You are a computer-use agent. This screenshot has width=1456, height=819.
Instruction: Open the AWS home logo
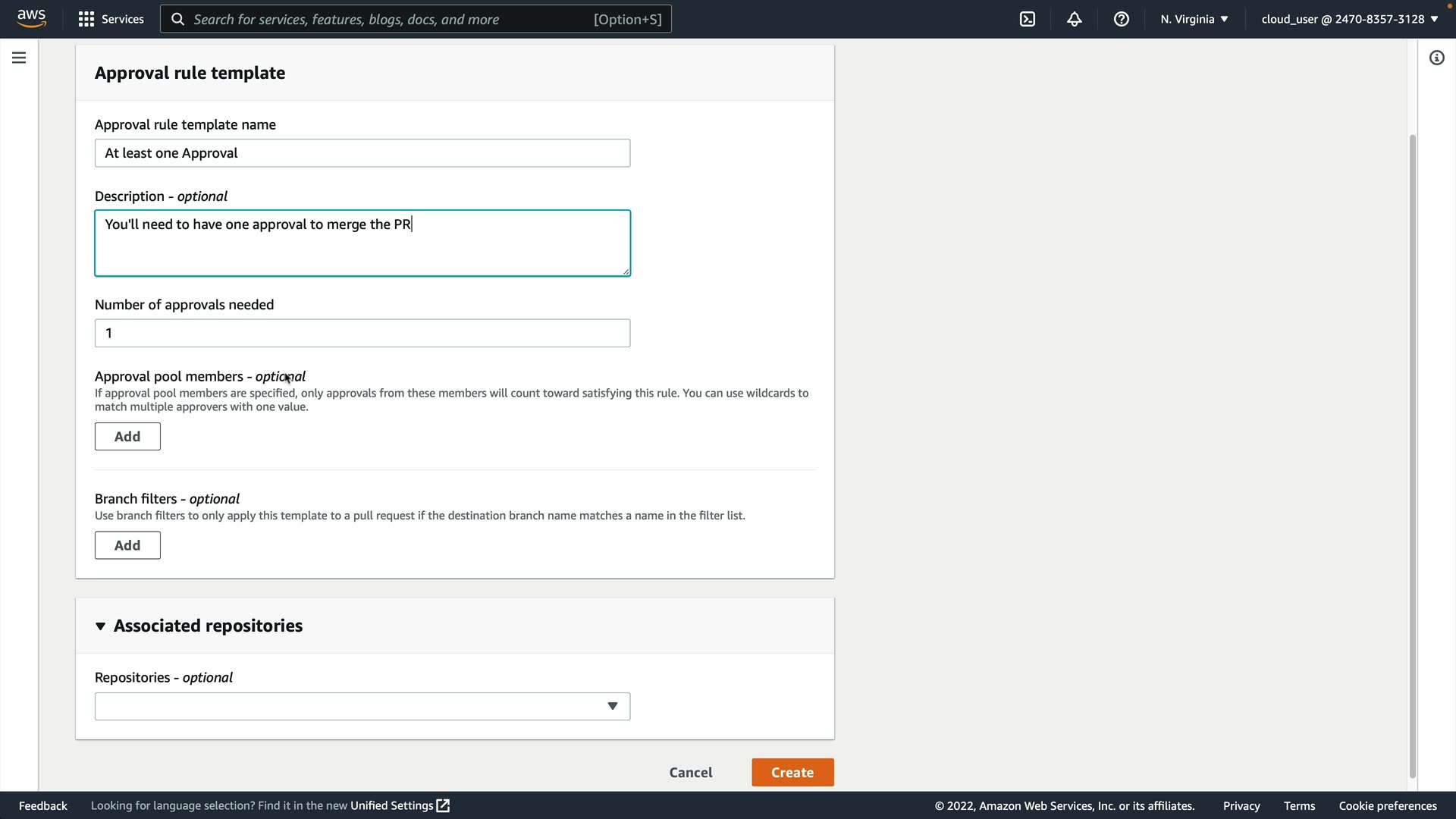31,18
